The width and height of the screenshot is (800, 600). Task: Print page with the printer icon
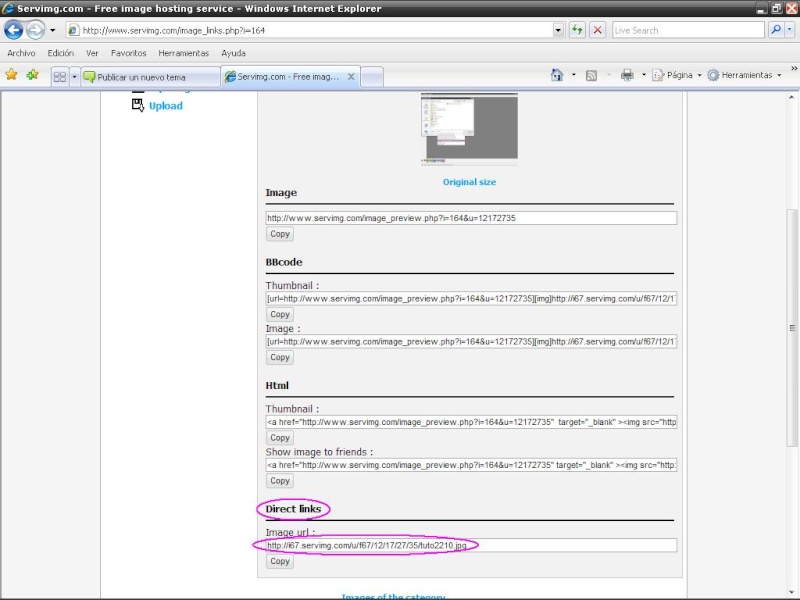coord(627,76)
